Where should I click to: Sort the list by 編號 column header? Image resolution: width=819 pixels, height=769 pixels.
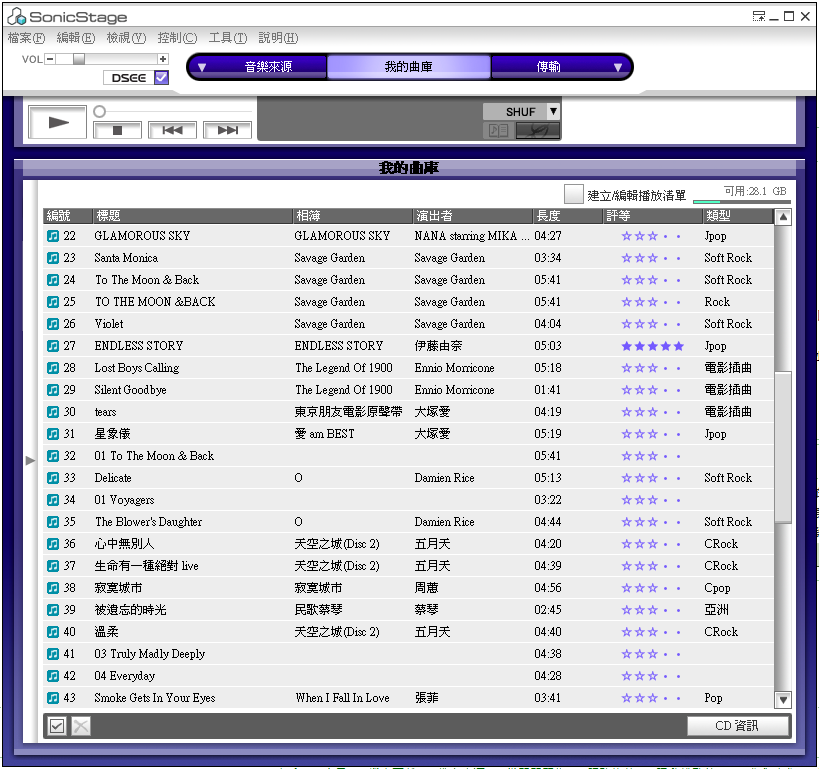click(x=67, y=216)
